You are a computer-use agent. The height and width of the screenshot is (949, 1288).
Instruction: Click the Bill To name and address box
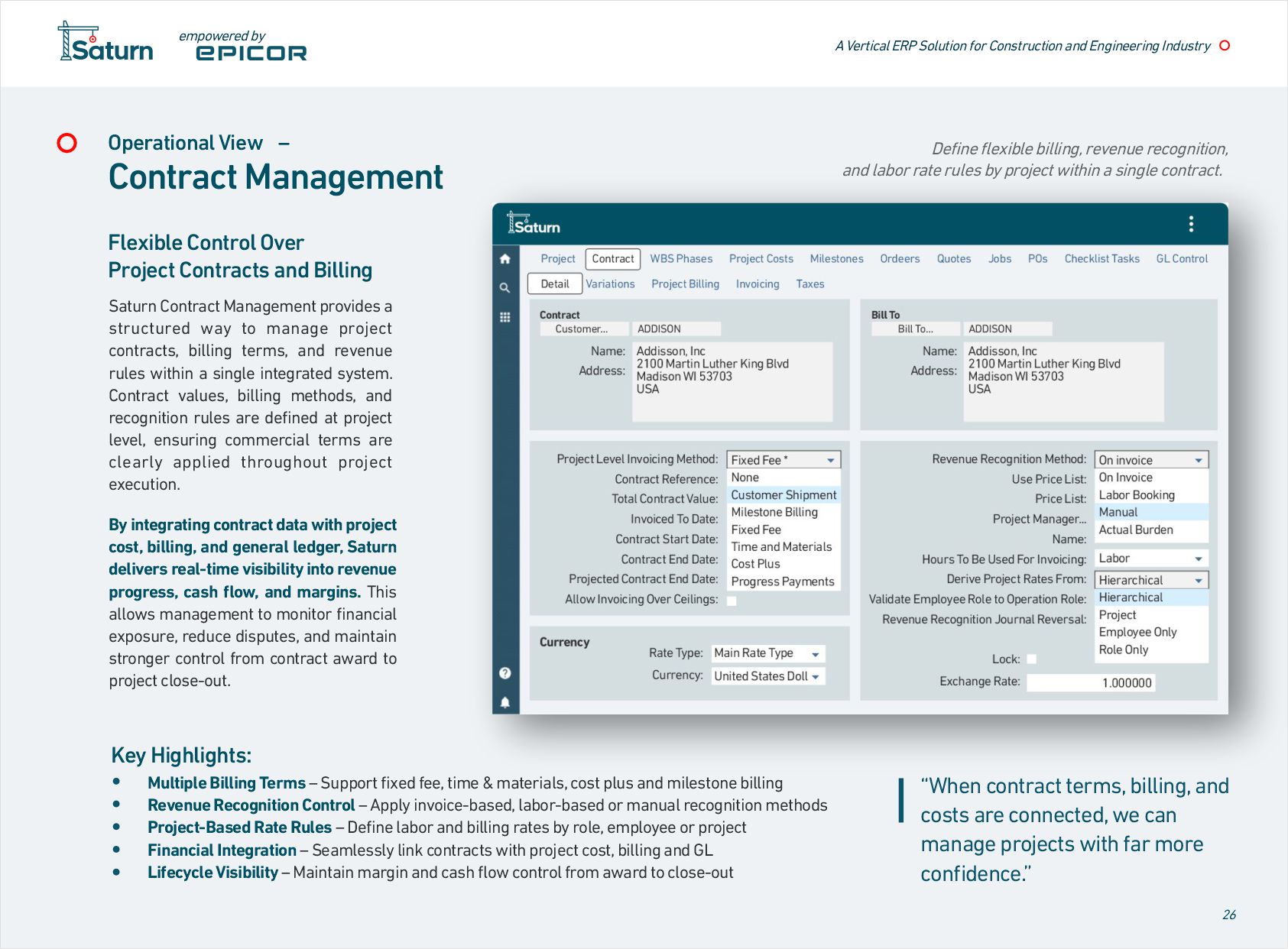tap(1064, 381)
